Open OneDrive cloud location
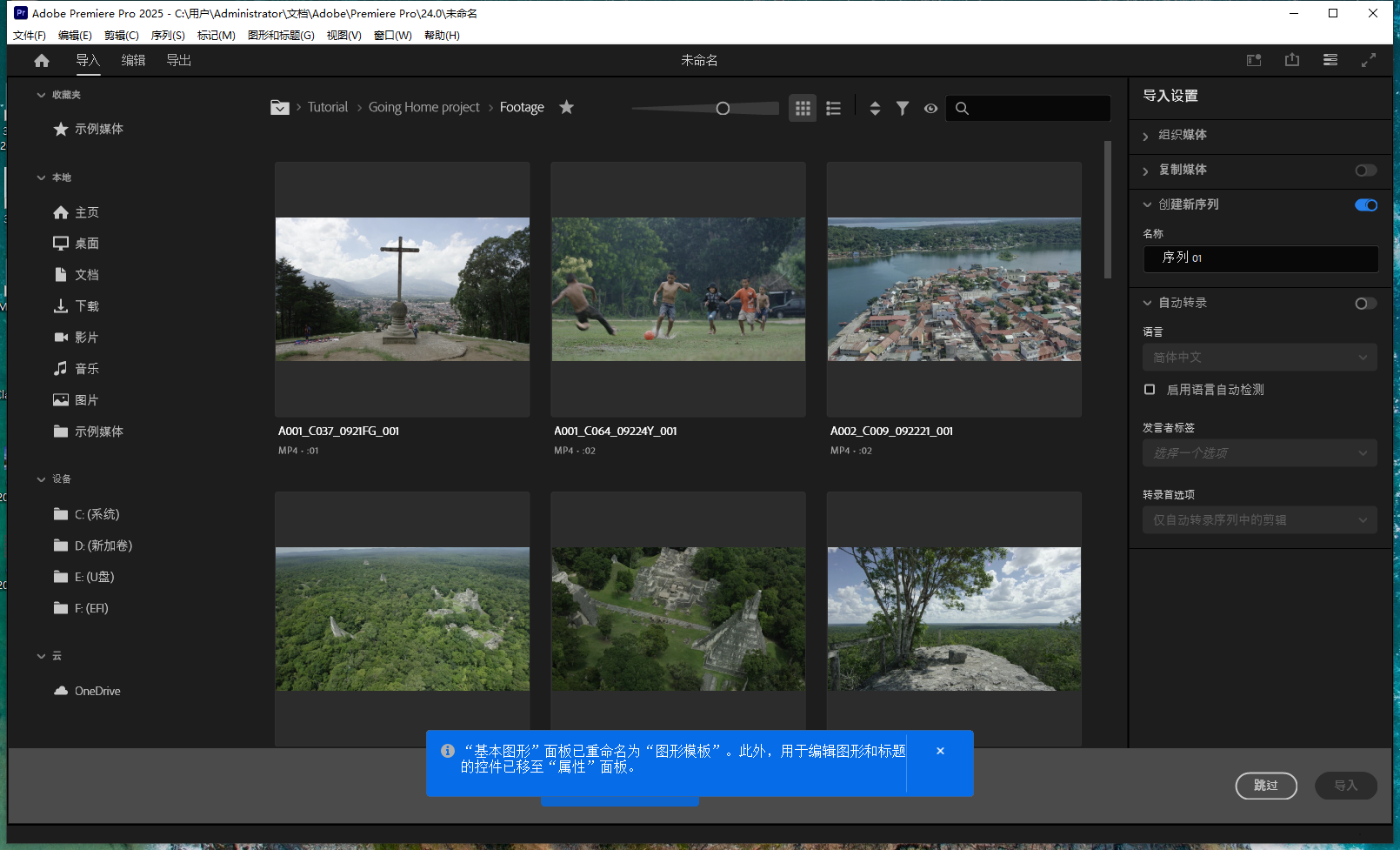 tap(87, 691)
